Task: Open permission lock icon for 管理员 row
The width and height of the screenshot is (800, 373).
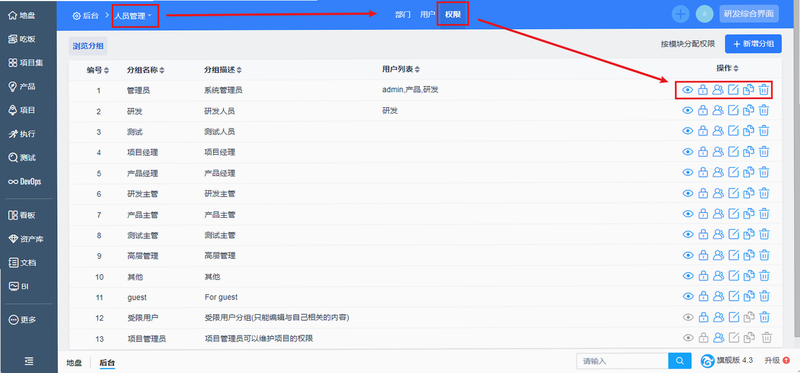Action: point(703,90)
